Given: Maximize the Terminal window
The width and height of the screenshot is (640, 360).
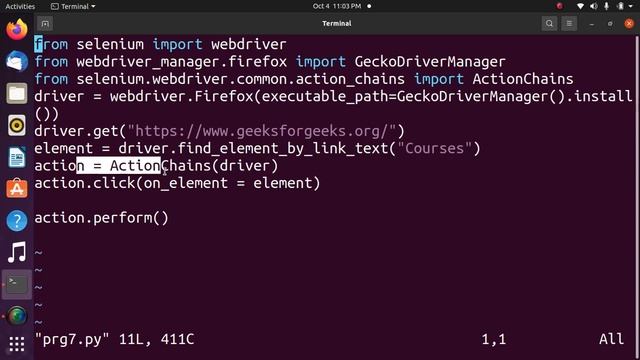Looking at the screenshot, I should pos(610,24).
